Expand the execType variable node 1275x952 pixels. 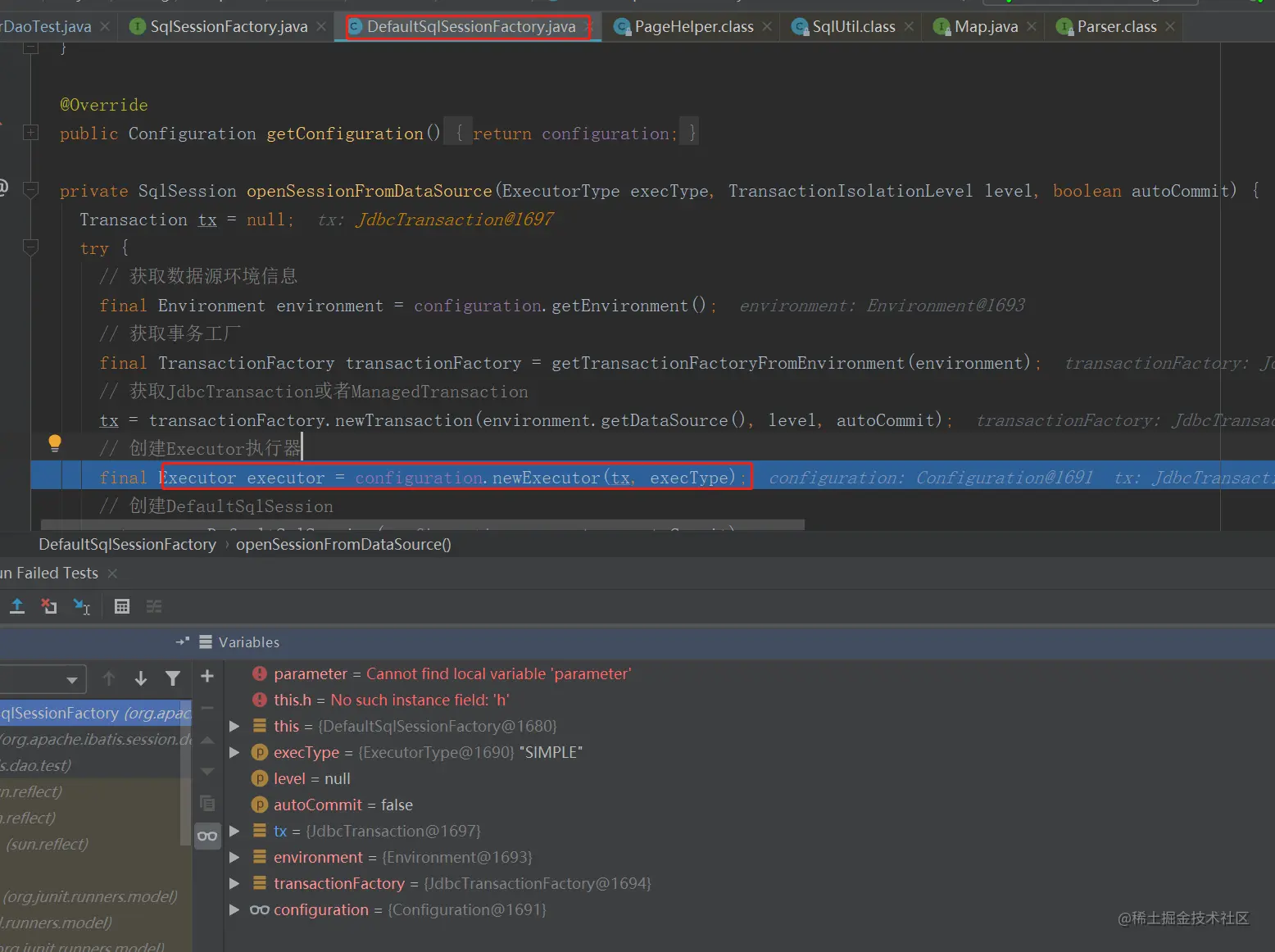pos(234,752)
